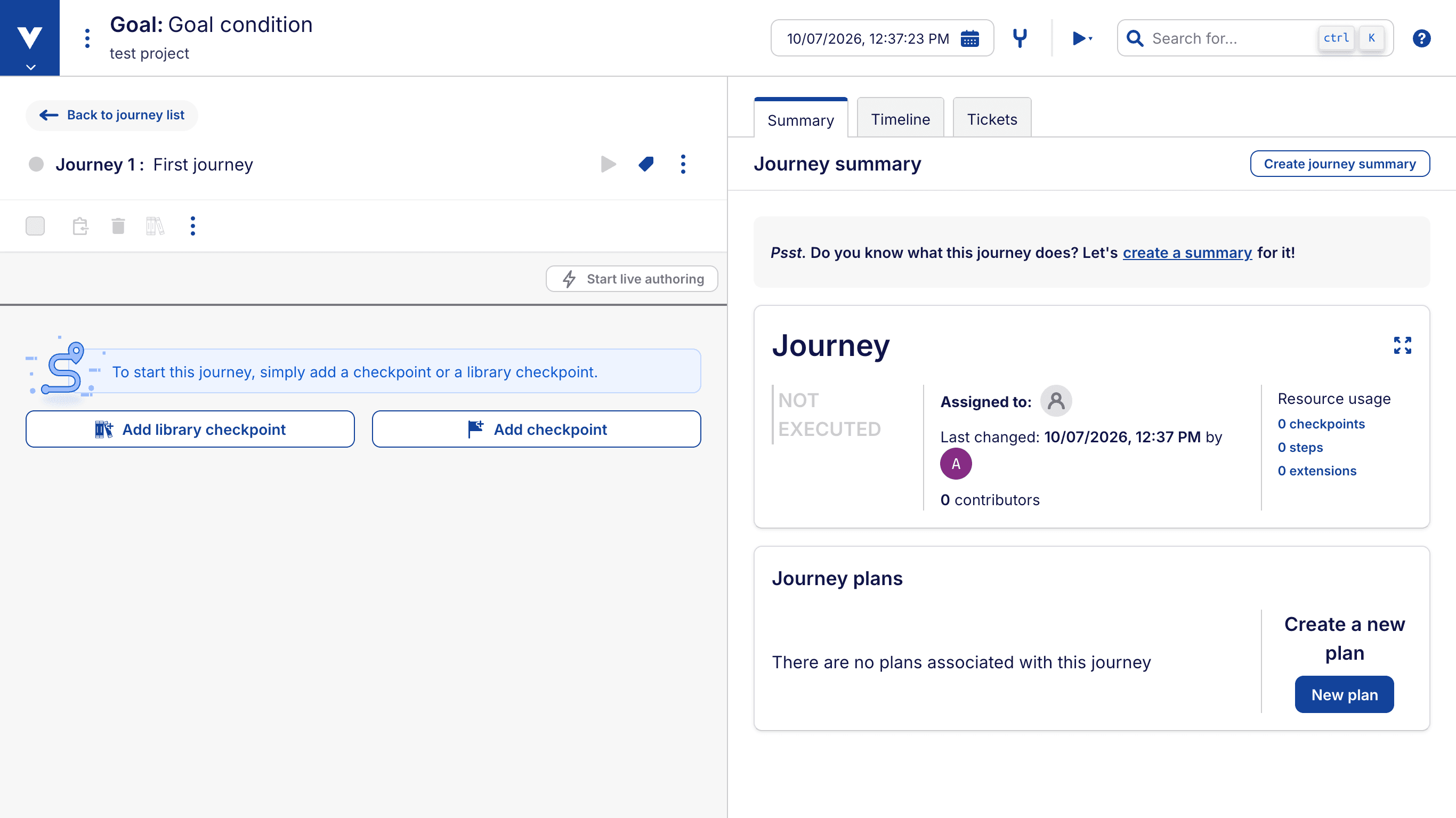This screenshot has height=818, width=1456.
Task: Open the 0 checkpoints link
Action: (x=1321, y=424)
